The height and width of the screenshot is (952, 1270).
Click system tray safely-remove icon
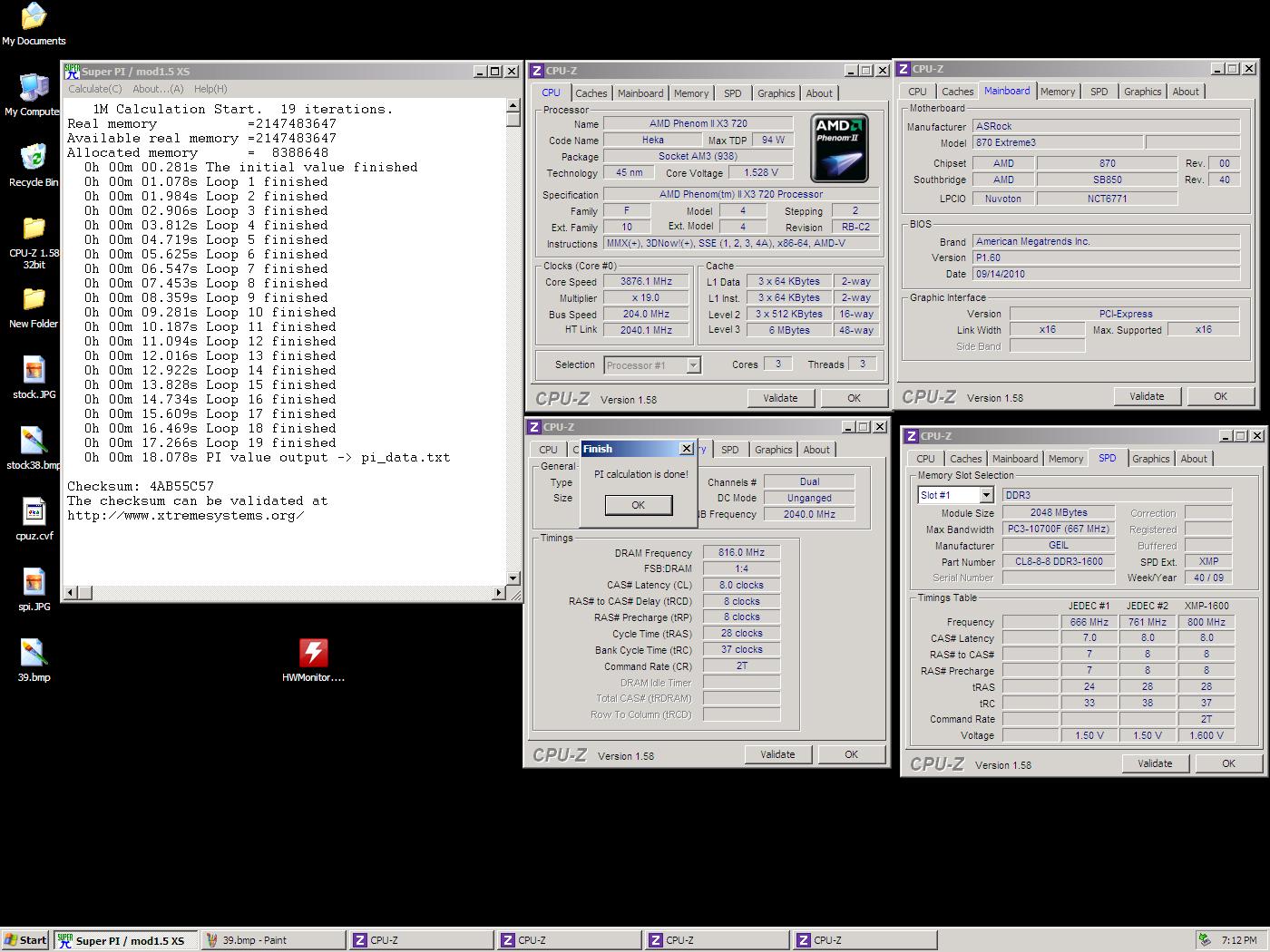(1205, 940)
